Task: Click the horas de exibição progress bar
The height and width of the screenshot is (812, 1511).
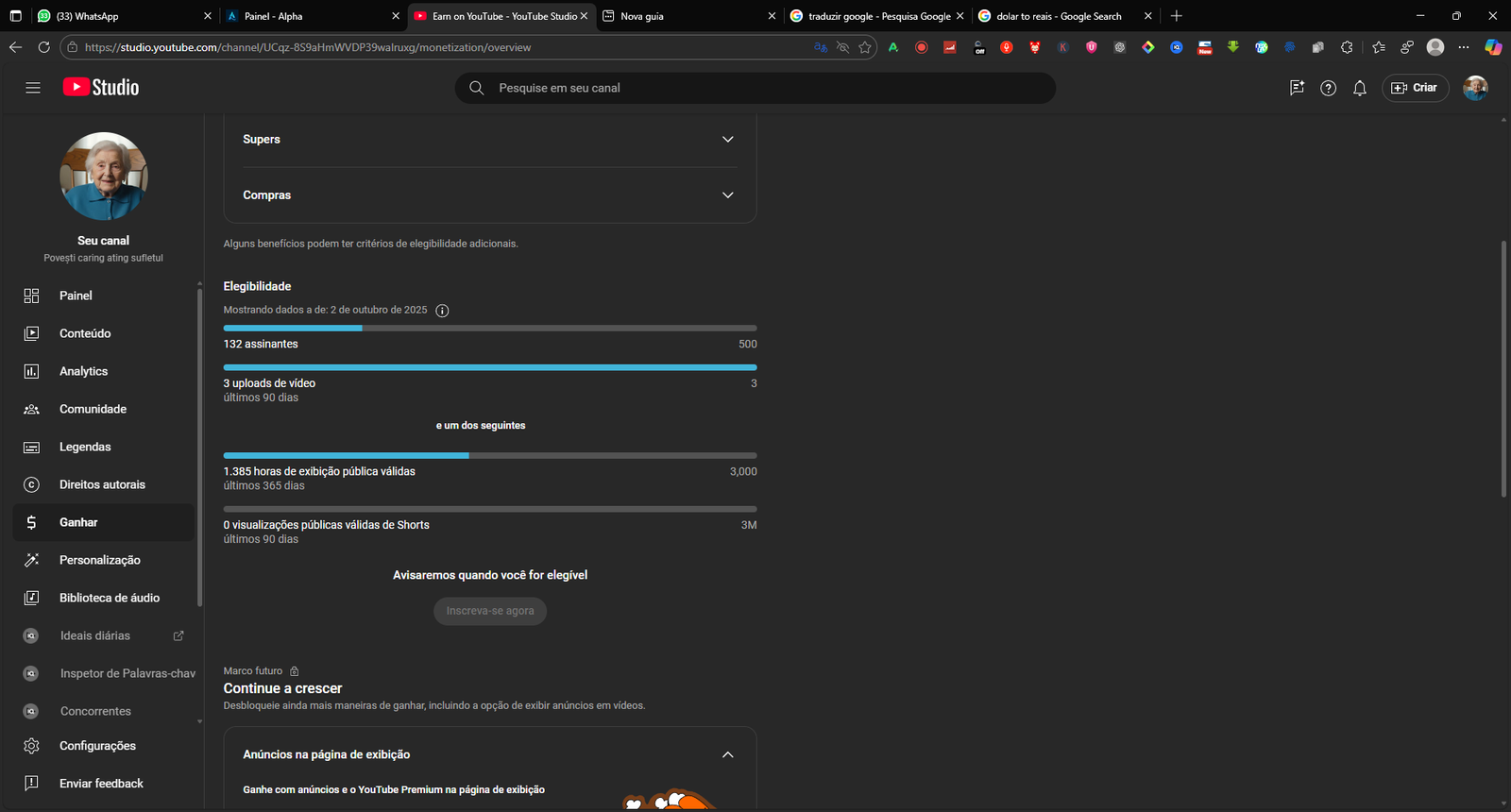Action: 490,456
